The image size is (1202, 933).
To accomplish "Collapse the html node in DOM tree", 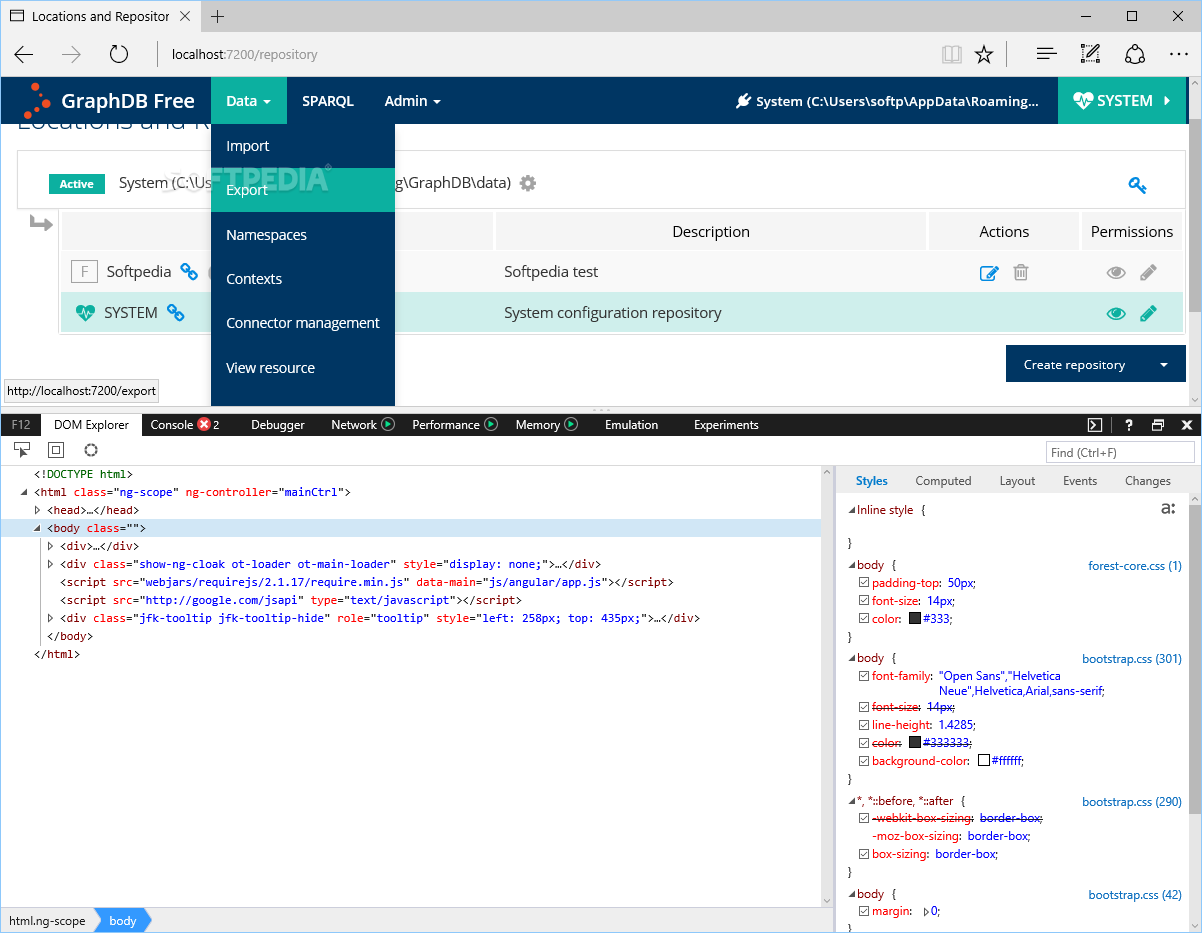I will pos(25,492).
